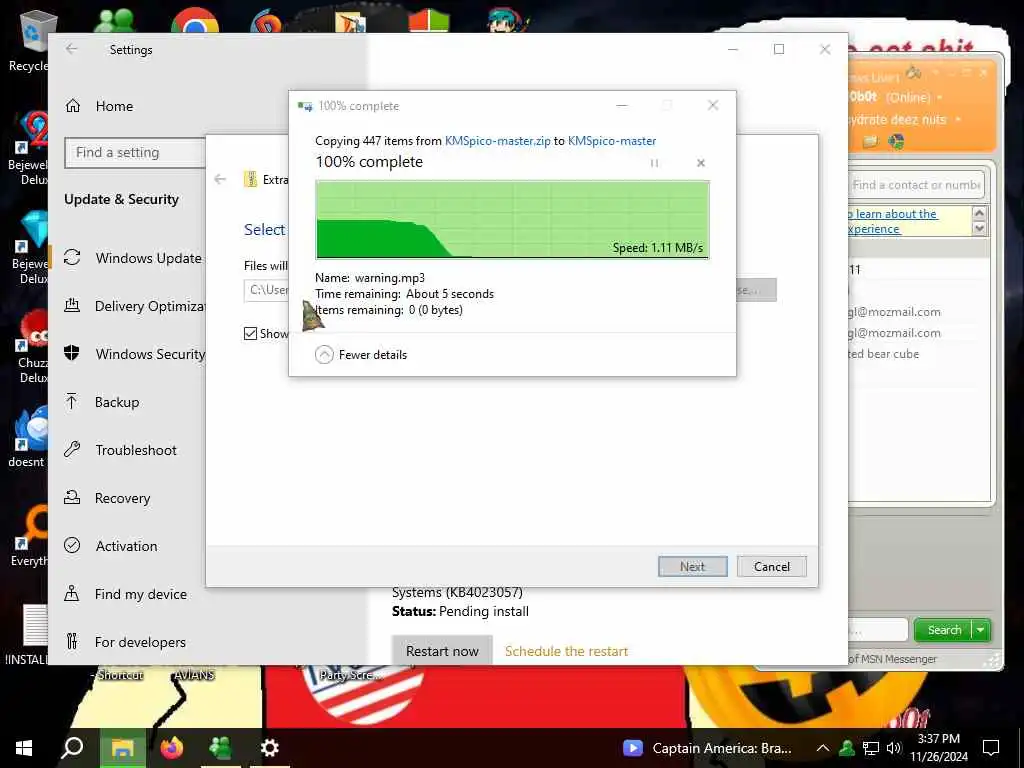Screen dimensions: 1024x768
Task: Show hidden system tray icons
Action: 823,748
